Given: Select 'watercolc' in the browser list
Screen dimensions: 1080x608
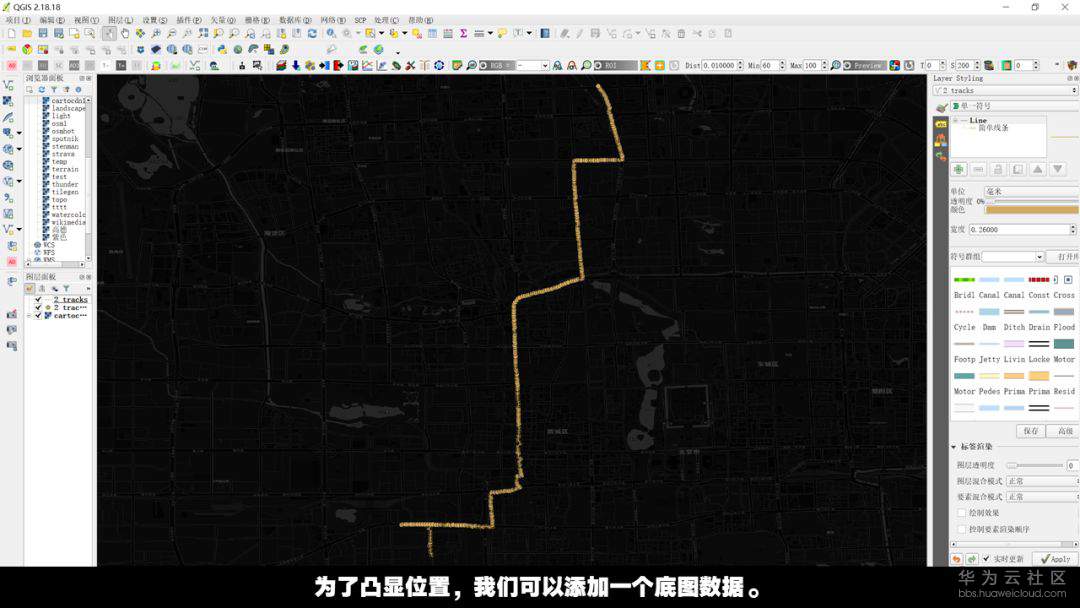Looking at the screenshot, I should (68, 215).
